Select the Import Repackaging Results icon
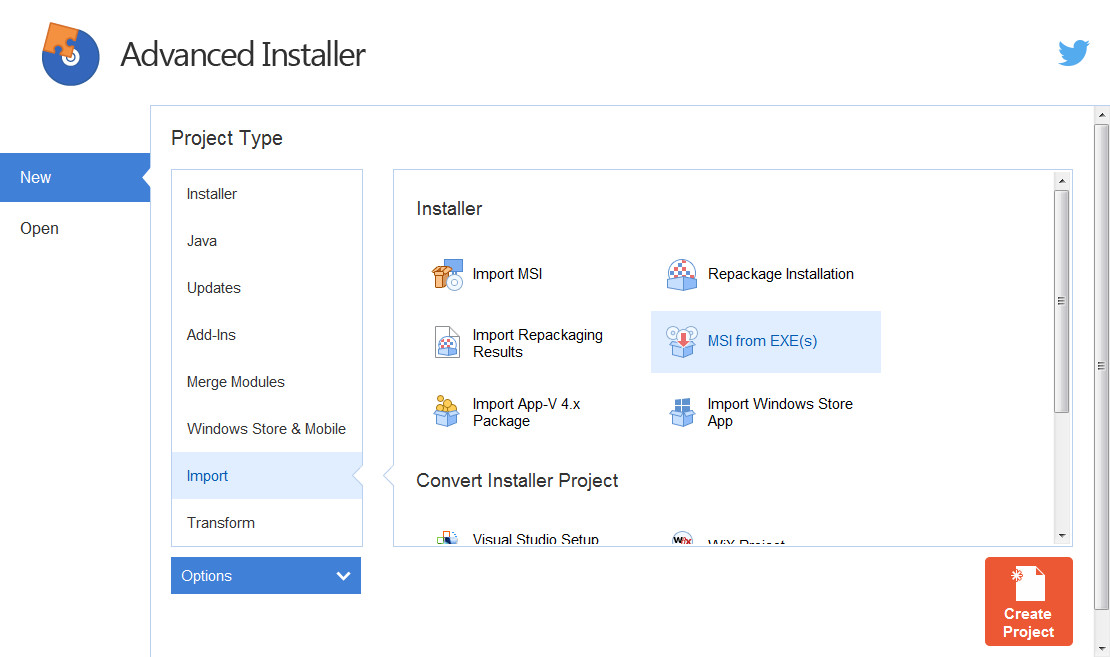 coord(447,342)
